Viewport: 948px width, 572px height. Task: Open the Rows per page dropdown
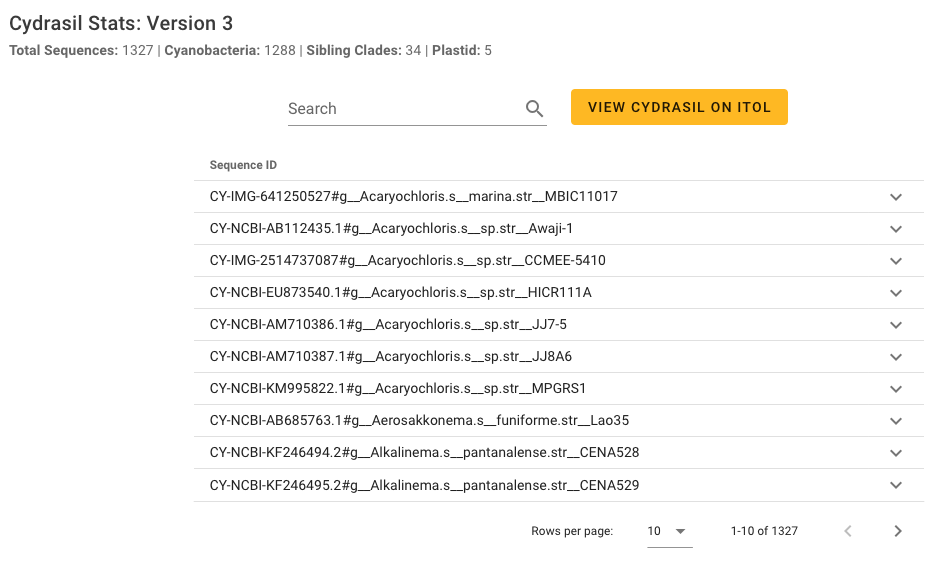(669, 531)
